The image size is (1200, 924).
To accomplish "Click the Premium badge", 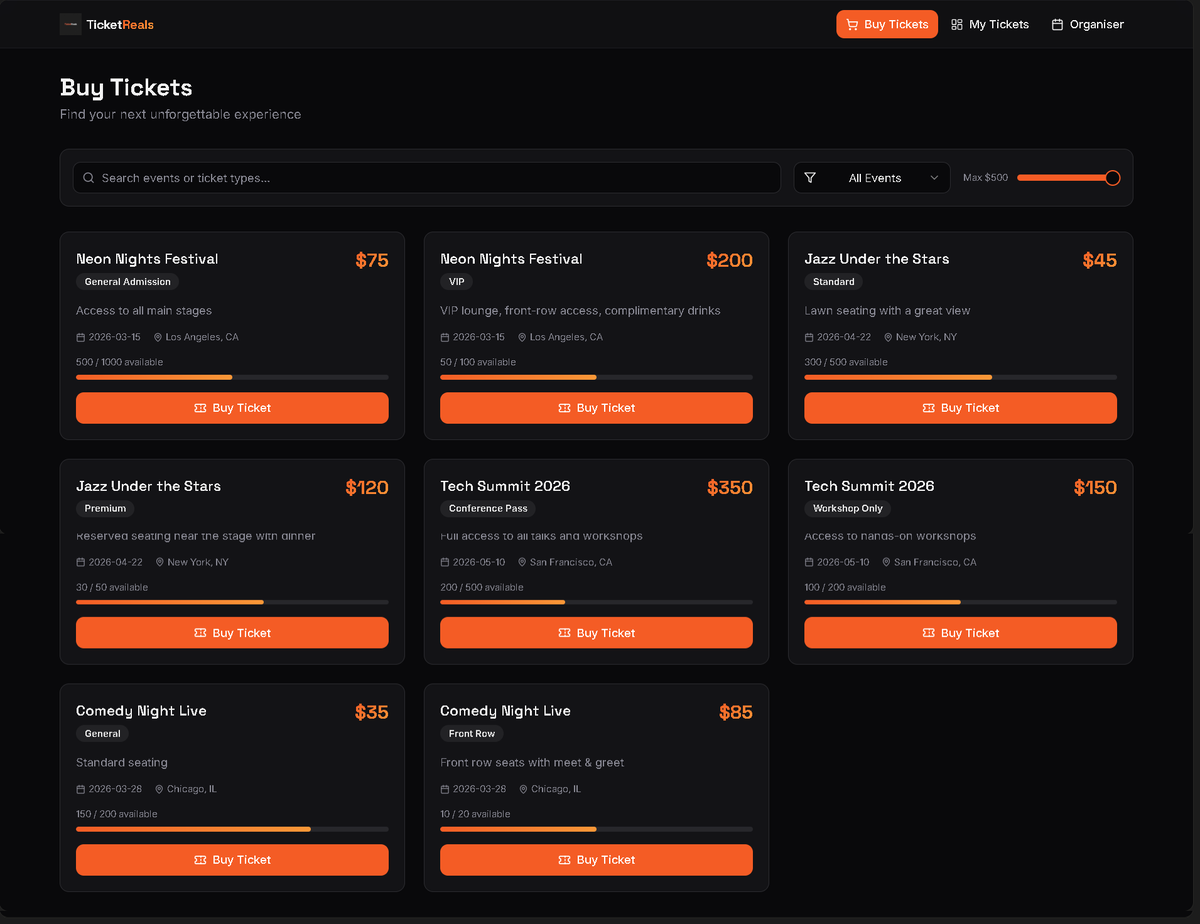I will coord(106,508).
